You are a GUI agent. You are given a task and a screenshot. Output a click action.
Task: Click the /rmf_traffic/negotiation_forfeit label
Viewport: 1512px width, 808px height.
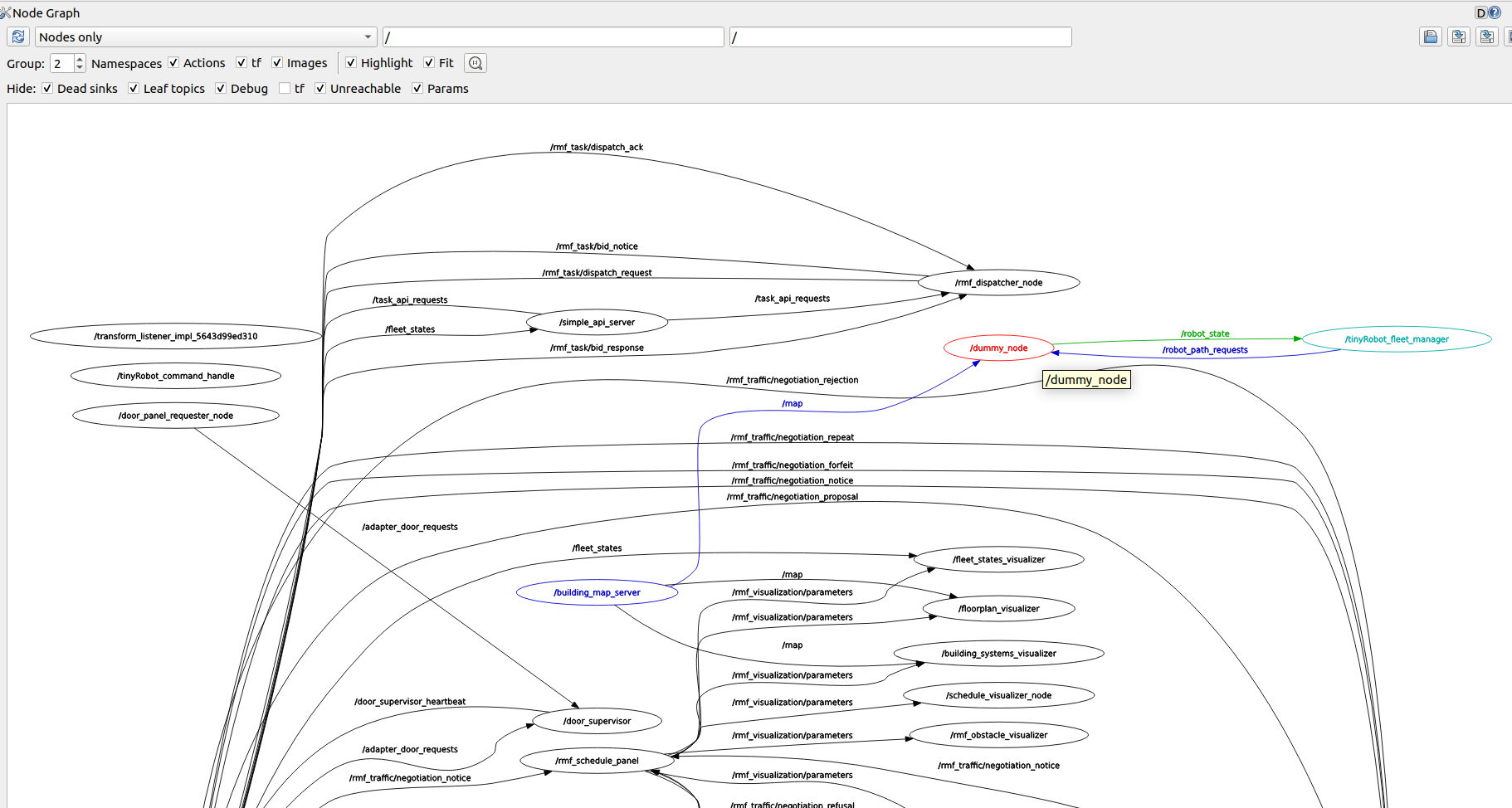(793, 466)
